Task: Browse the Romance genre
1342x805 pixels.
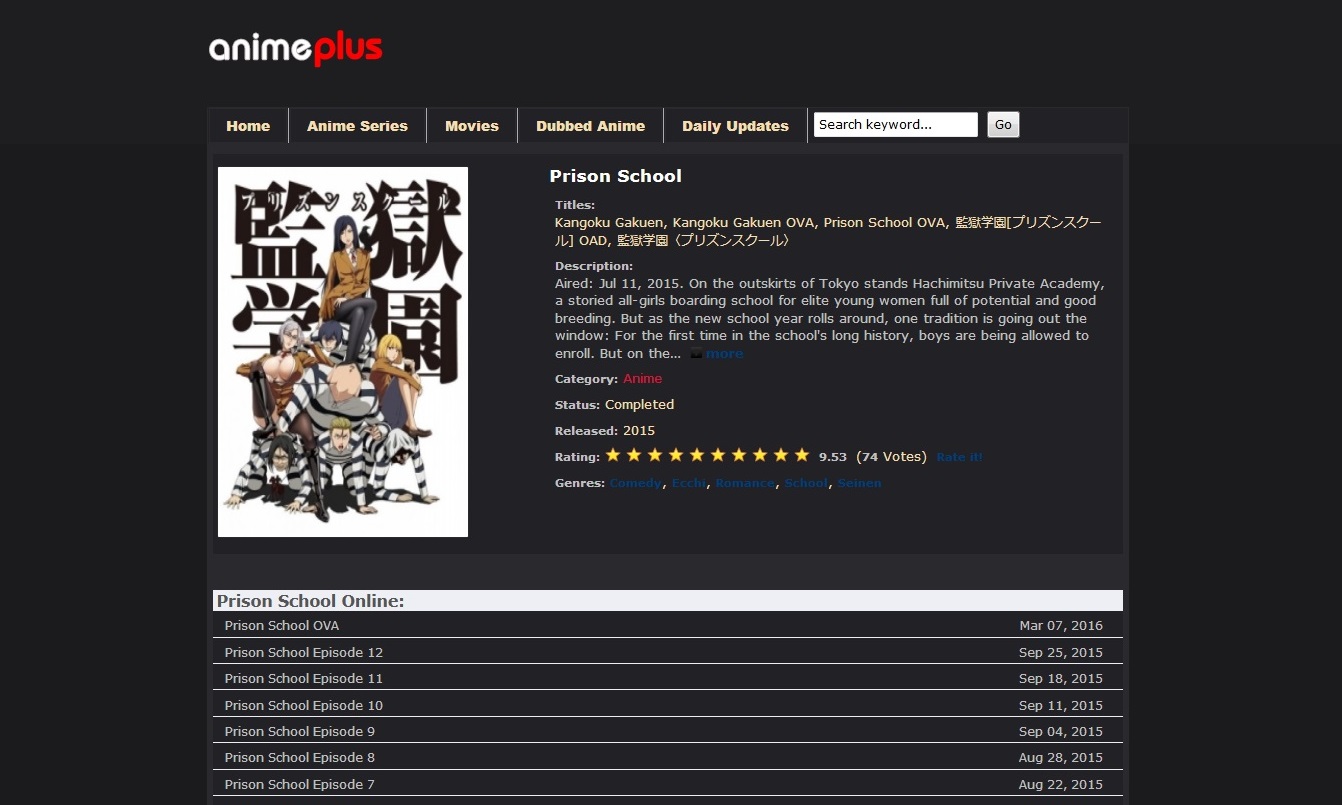Action: (745, 483)
